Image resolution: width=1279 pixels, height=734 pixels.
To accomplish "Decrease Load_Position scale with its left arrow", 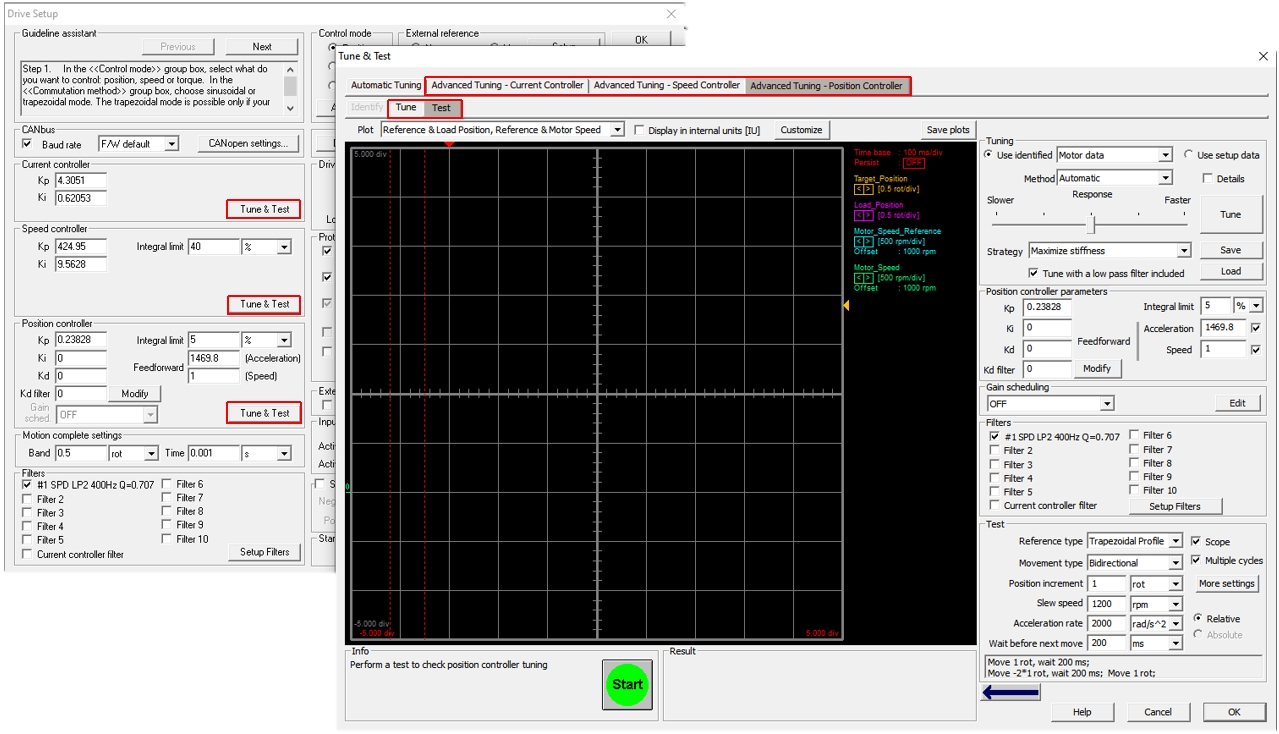I will point(857,213).
